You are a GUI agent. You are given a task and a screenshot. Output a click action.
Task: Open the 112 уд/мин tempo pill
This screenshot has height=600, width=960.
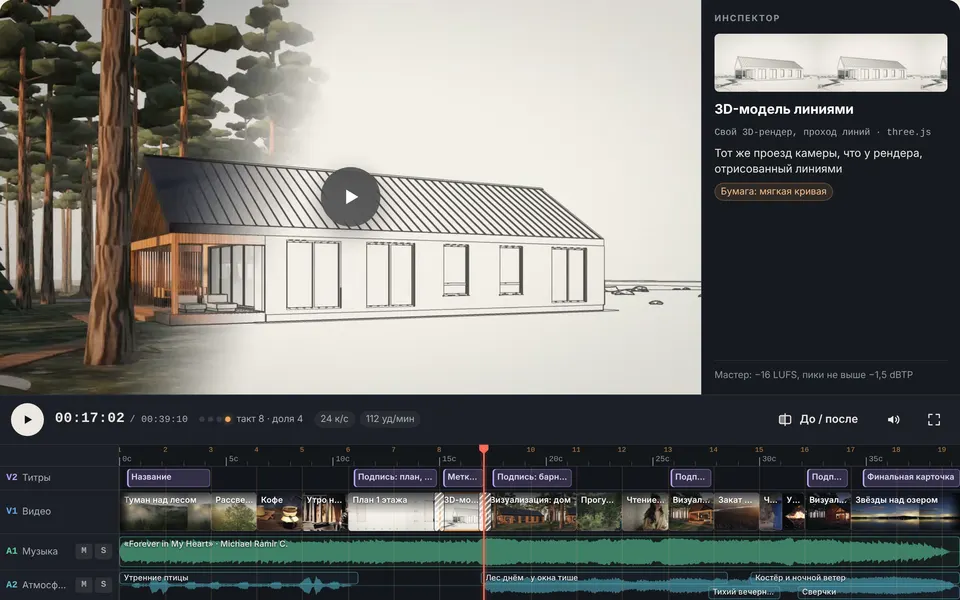click(390, 419)
